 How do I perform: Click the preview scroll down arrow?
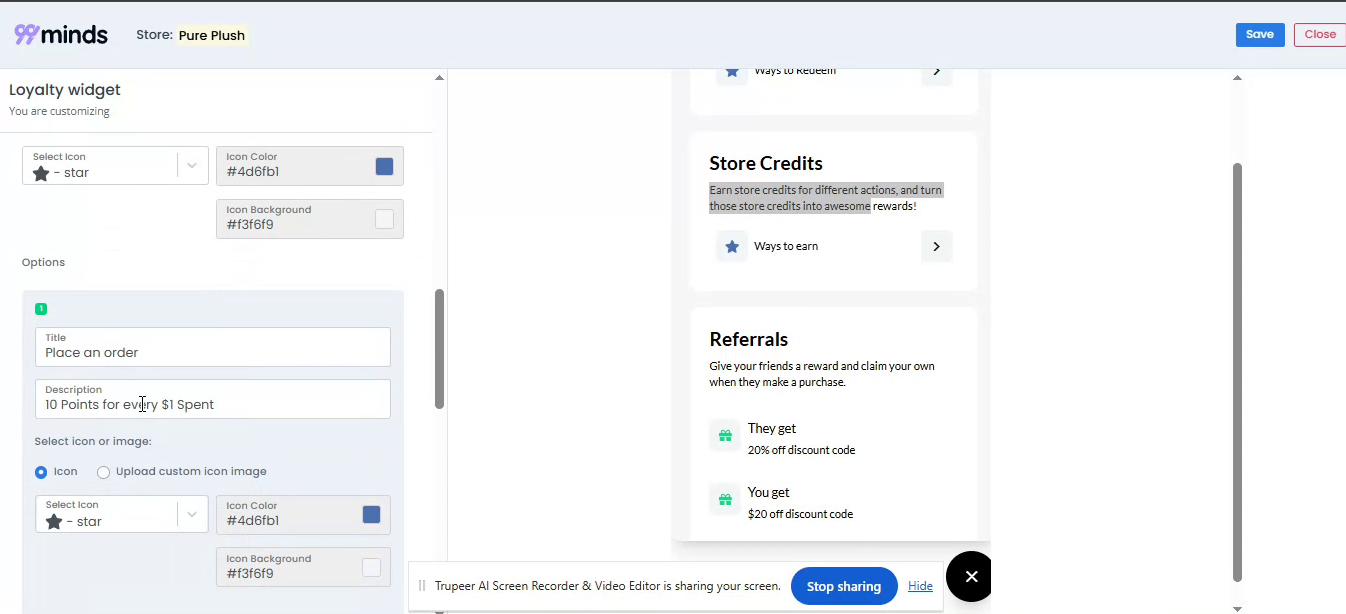coord(1237,607)
